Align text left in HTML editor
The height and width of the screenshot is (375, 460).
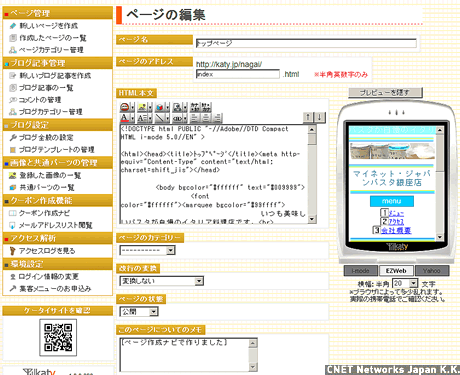[x=195, y=118]
